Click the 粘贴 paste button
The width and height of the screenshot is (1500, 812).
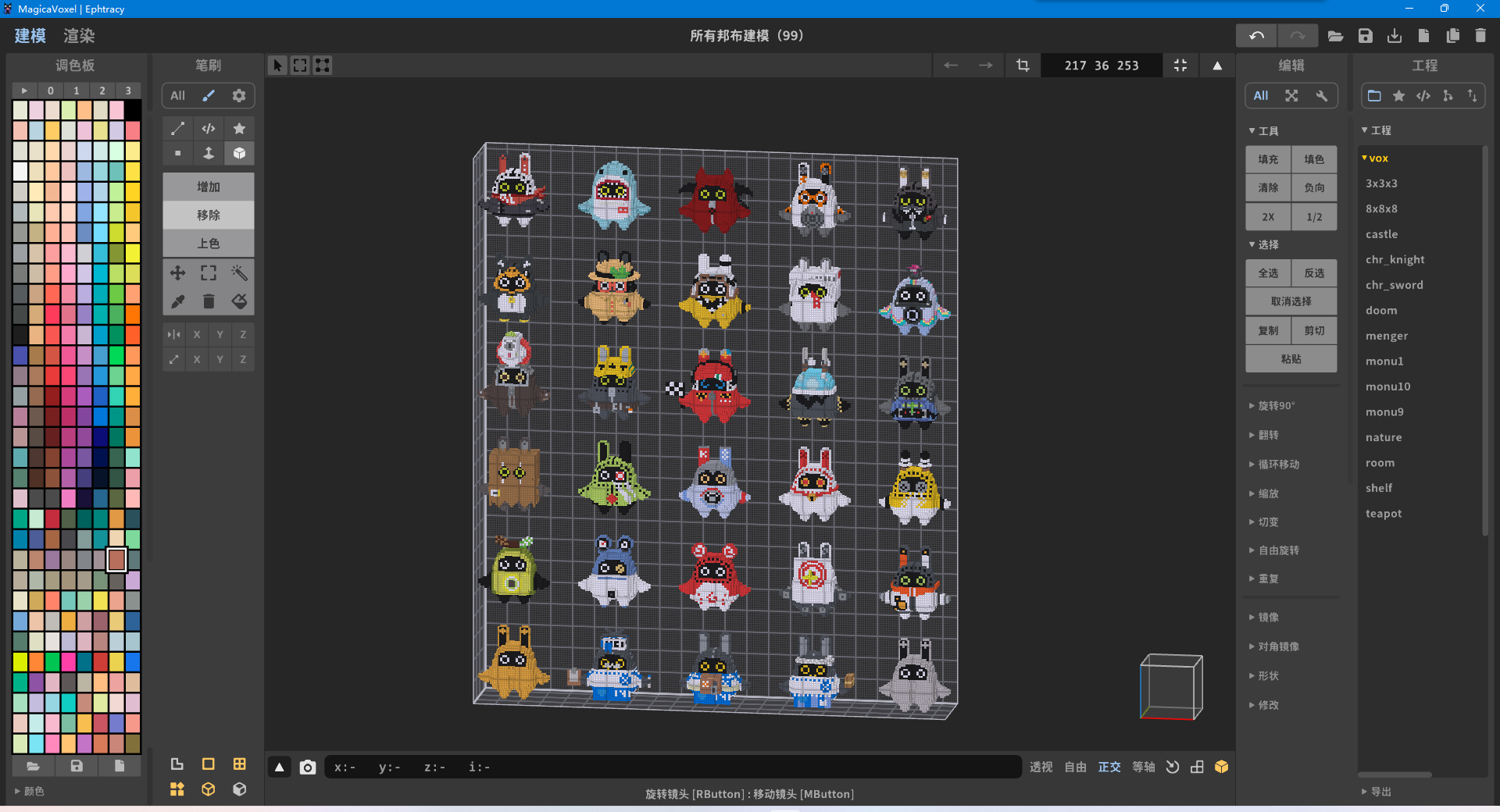[x=1291, y=358]
